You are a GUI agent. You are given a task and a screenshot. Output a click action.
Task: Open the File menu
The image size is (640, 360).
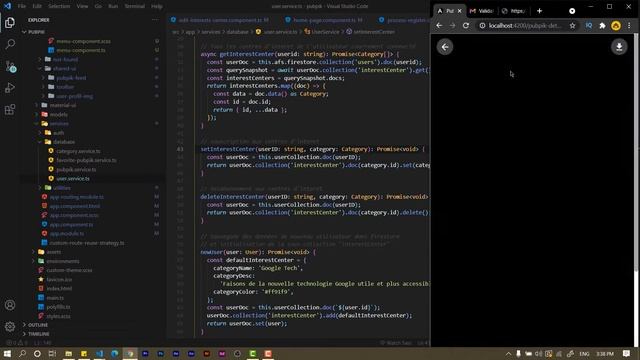point(22,6)
